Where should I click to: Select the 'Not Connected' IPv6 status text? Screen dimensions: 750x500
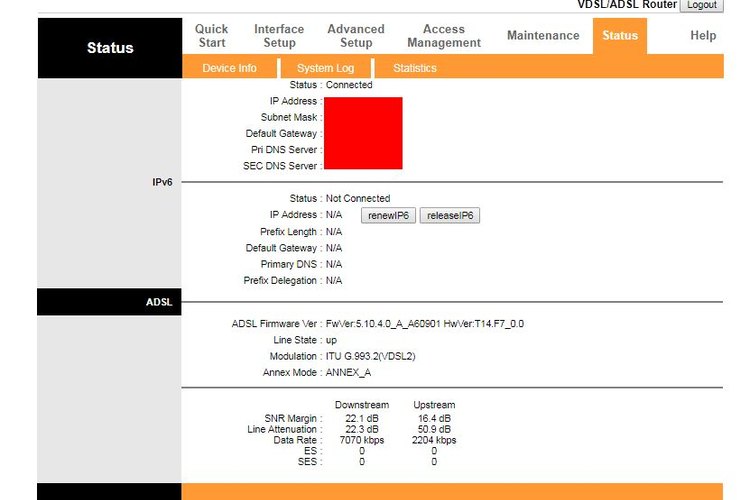358,198
